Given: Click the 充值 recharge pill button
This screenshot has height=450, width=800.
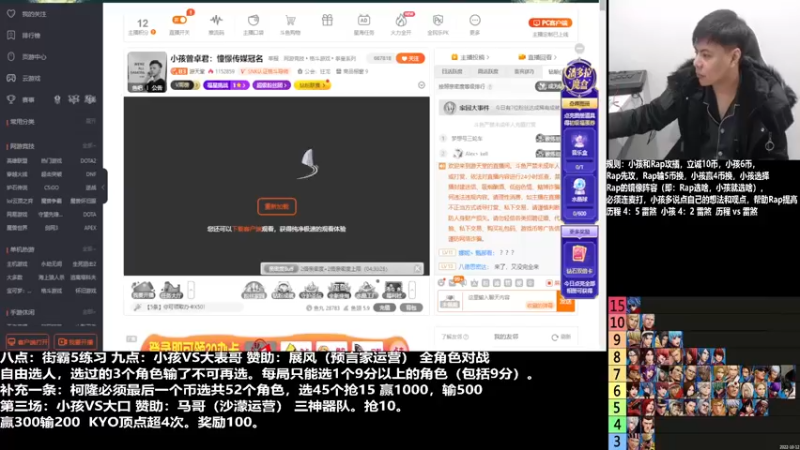Looking at the screenshot, I should [384, 308].
